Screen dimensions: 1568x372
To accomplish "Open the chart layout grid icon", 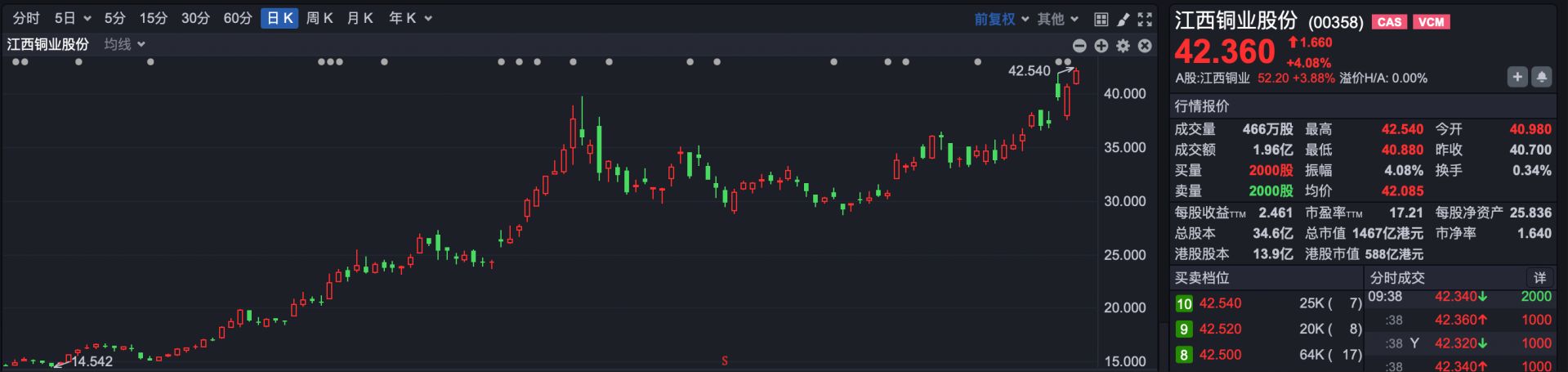I will click(1101, 19).
